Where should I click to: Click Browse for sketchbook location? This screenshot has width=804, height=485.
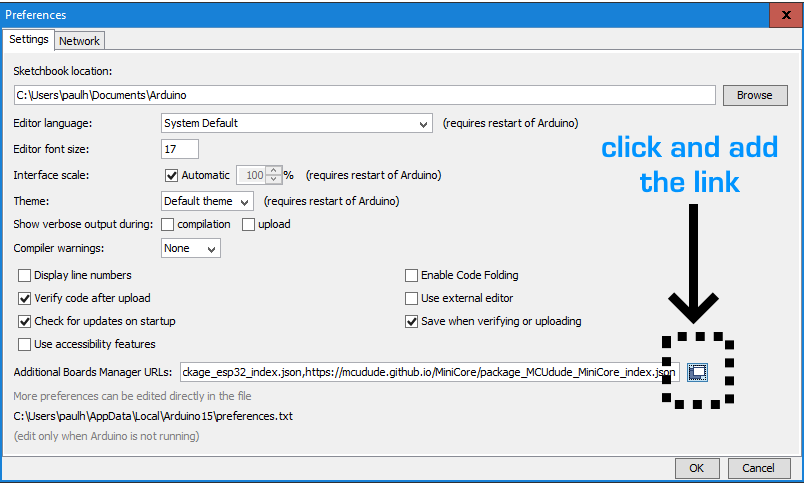click(x=754, y=95)
